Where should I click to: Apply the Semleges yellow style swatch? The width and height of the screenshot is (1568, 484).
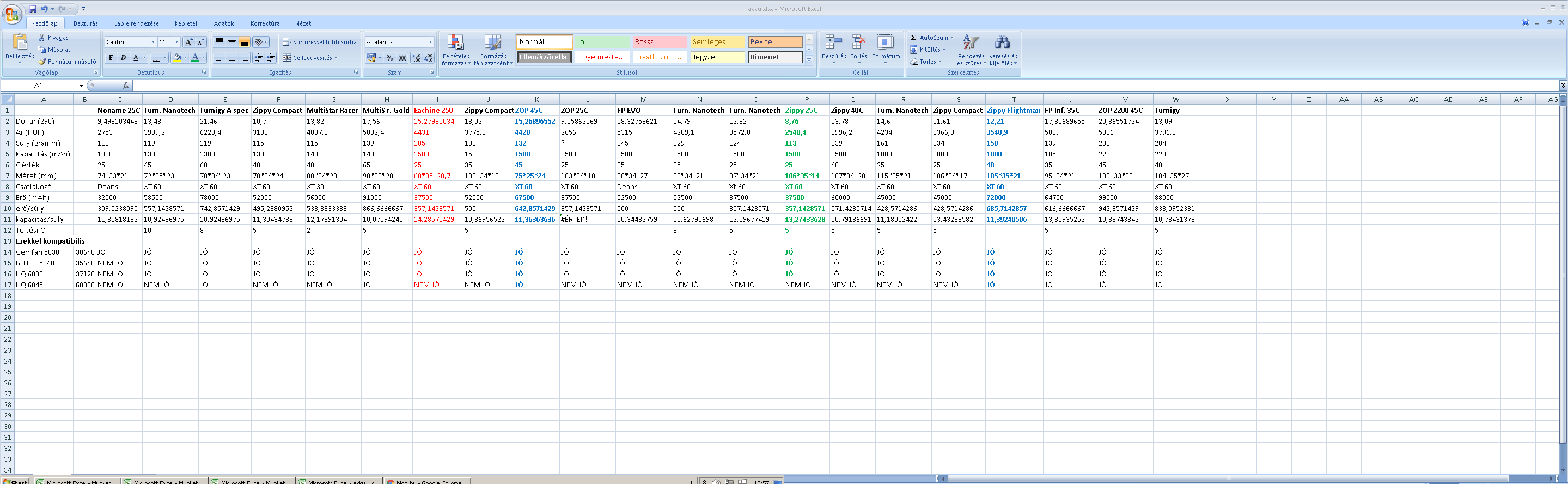tap(717, 41)
